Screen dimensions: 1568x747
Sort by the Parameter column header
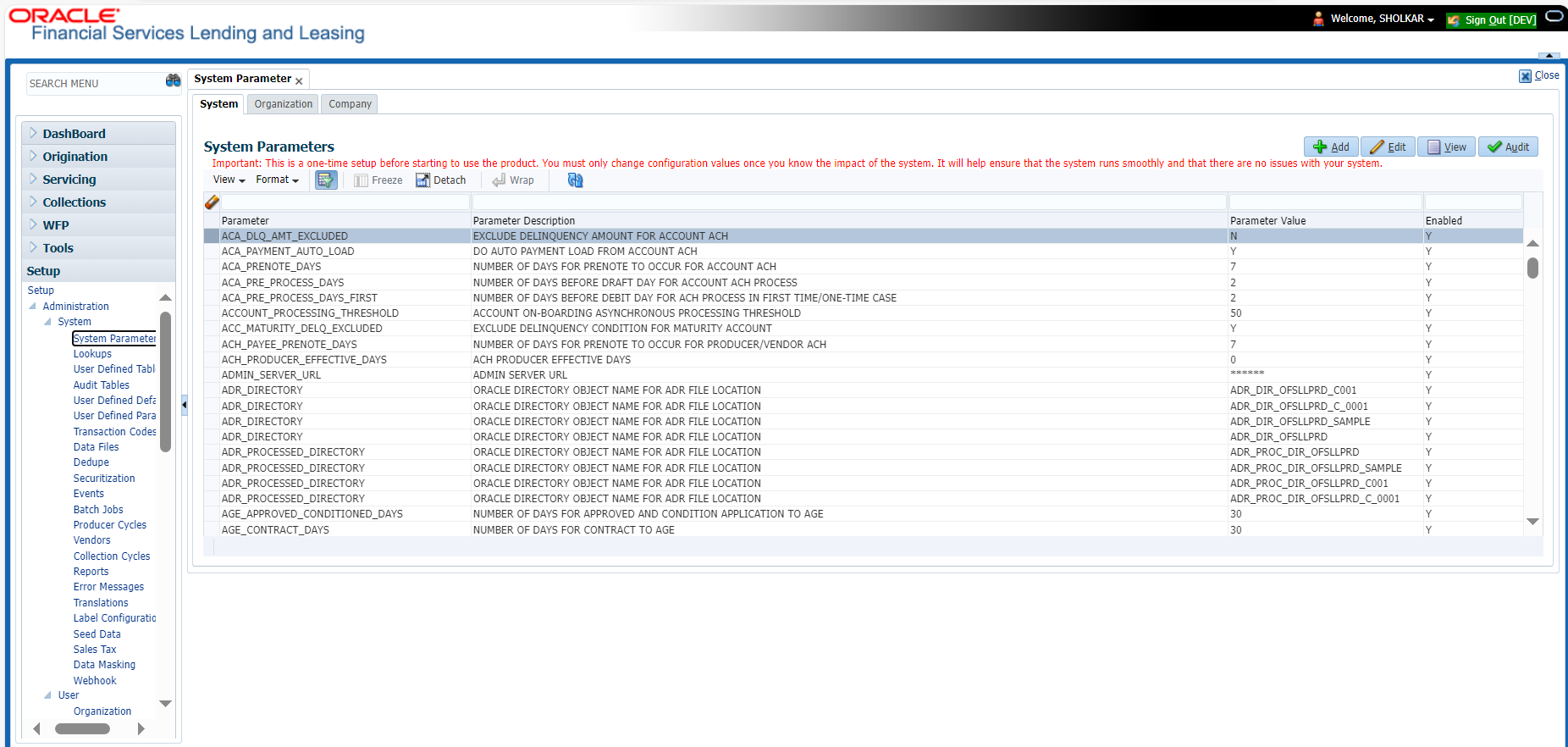[x=246, y=221]
